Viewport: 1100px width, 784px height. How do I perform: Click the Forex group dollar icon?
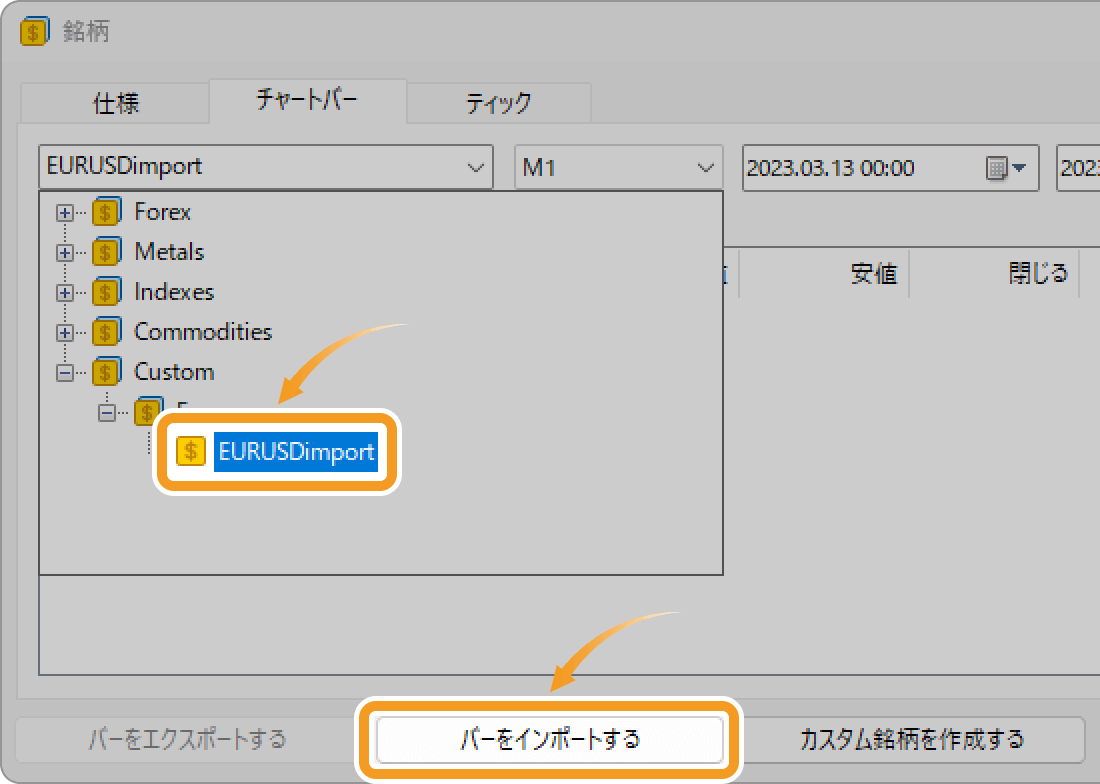point(107,212)
